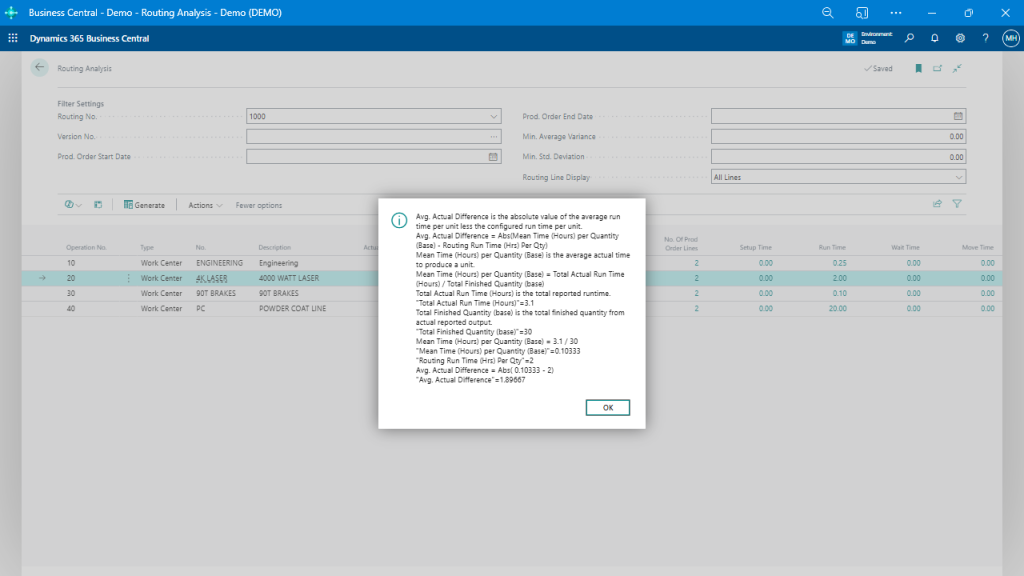Open the Help question mark icon
Screen dimensions: 1024x576
pos(984,37)
